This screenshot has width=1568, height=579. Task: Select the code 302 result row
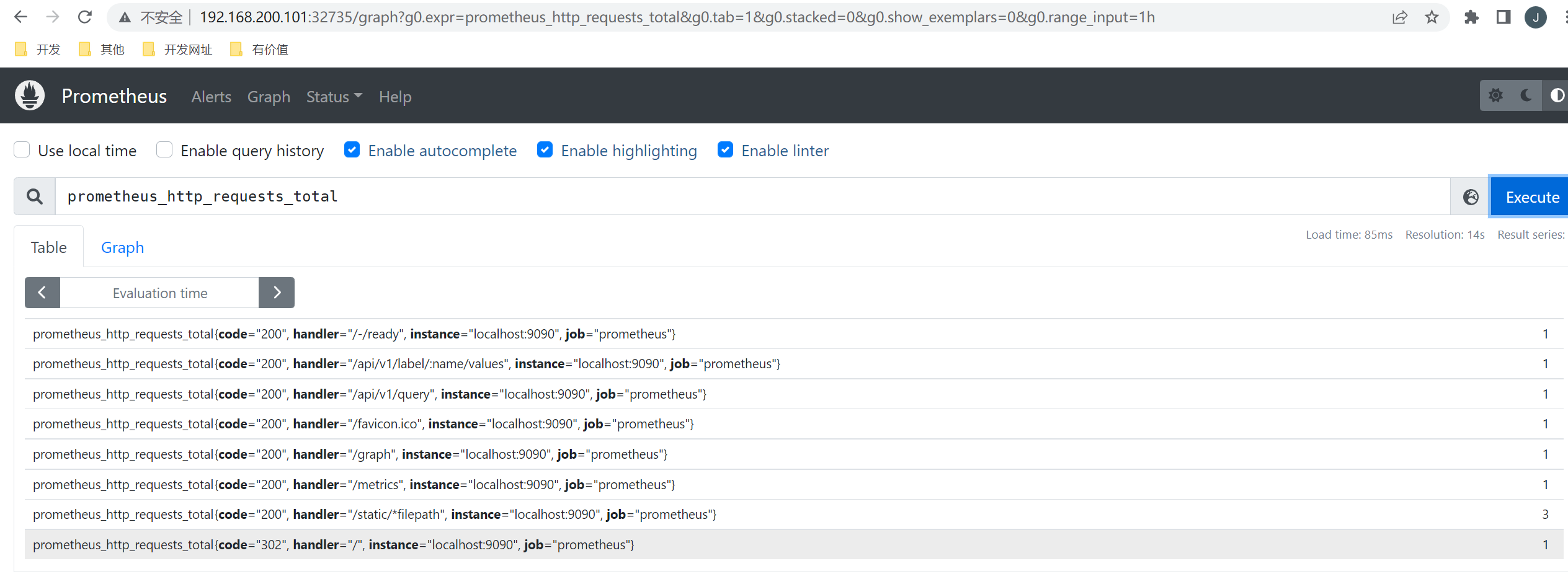(x=794, y=545)
